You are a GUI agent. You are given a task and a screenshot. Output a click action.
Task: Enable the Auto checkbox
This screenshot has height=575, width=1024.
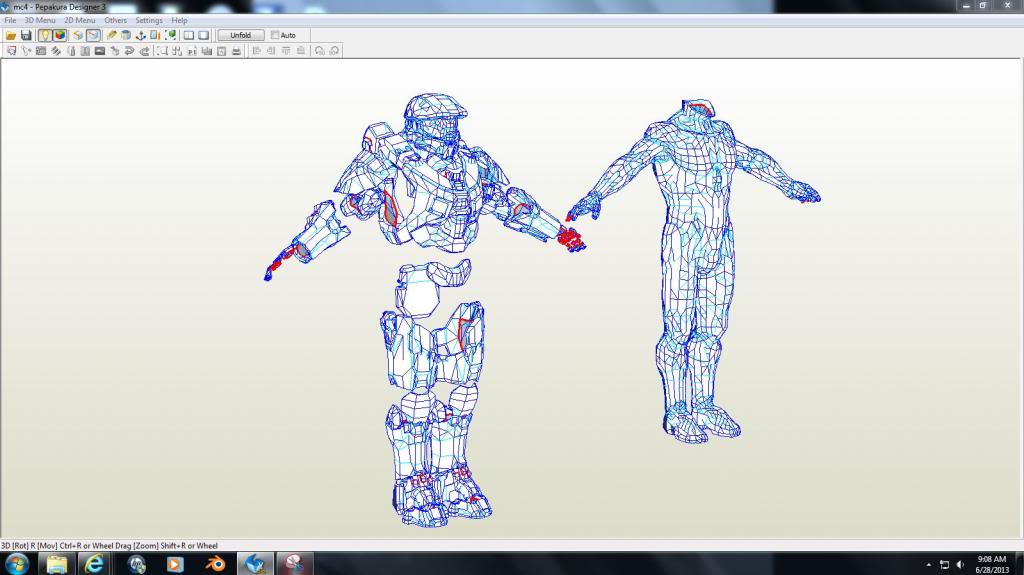pos(275,35)
